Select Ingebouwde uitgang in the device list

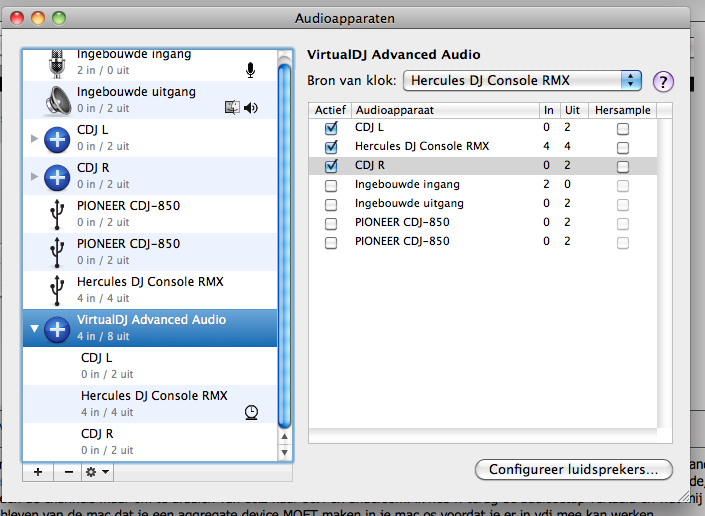[150, 100]
